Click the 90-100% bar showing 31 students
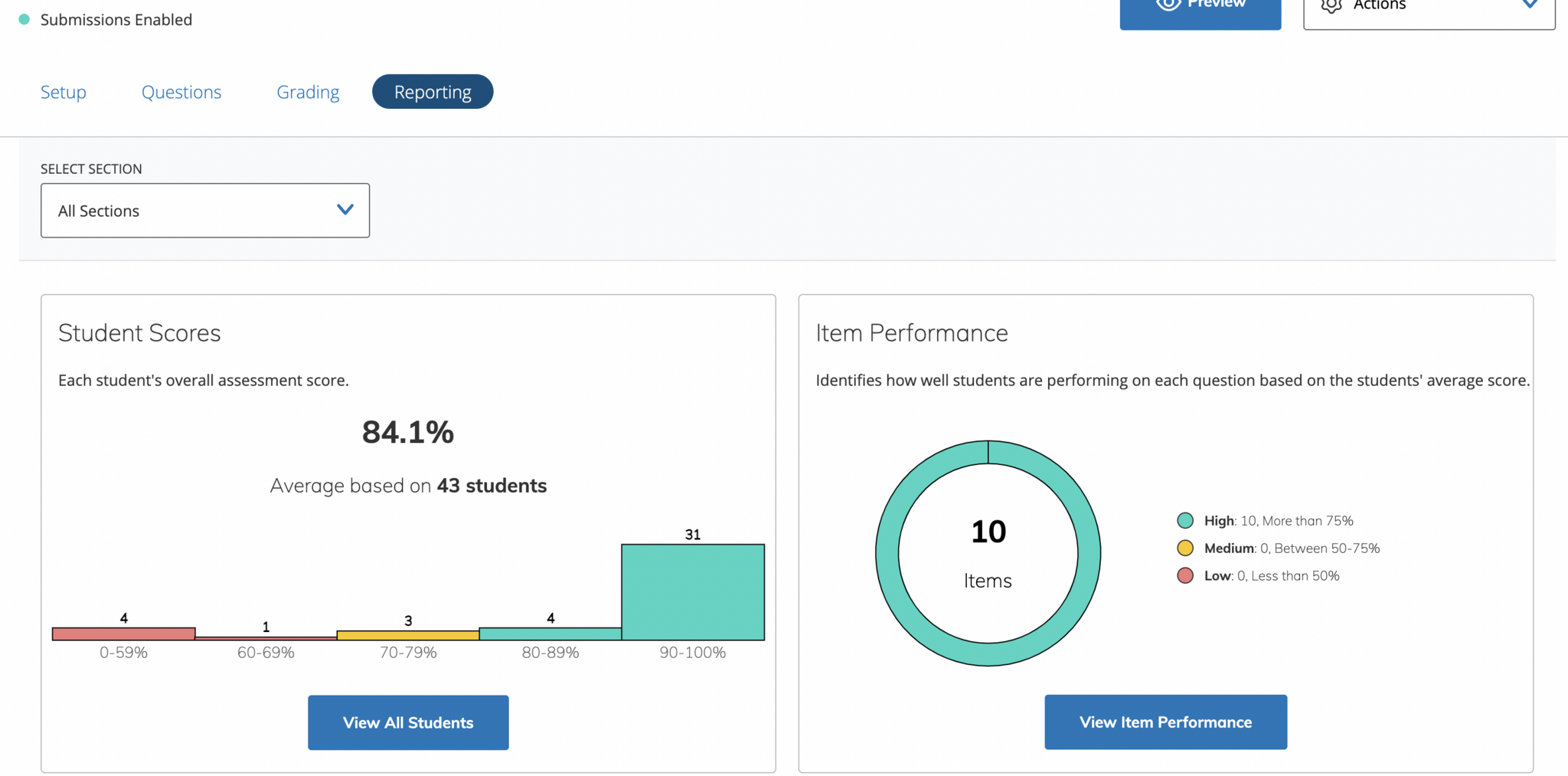Viewport: 1568px width, 776px height. (x=692, y=592)
